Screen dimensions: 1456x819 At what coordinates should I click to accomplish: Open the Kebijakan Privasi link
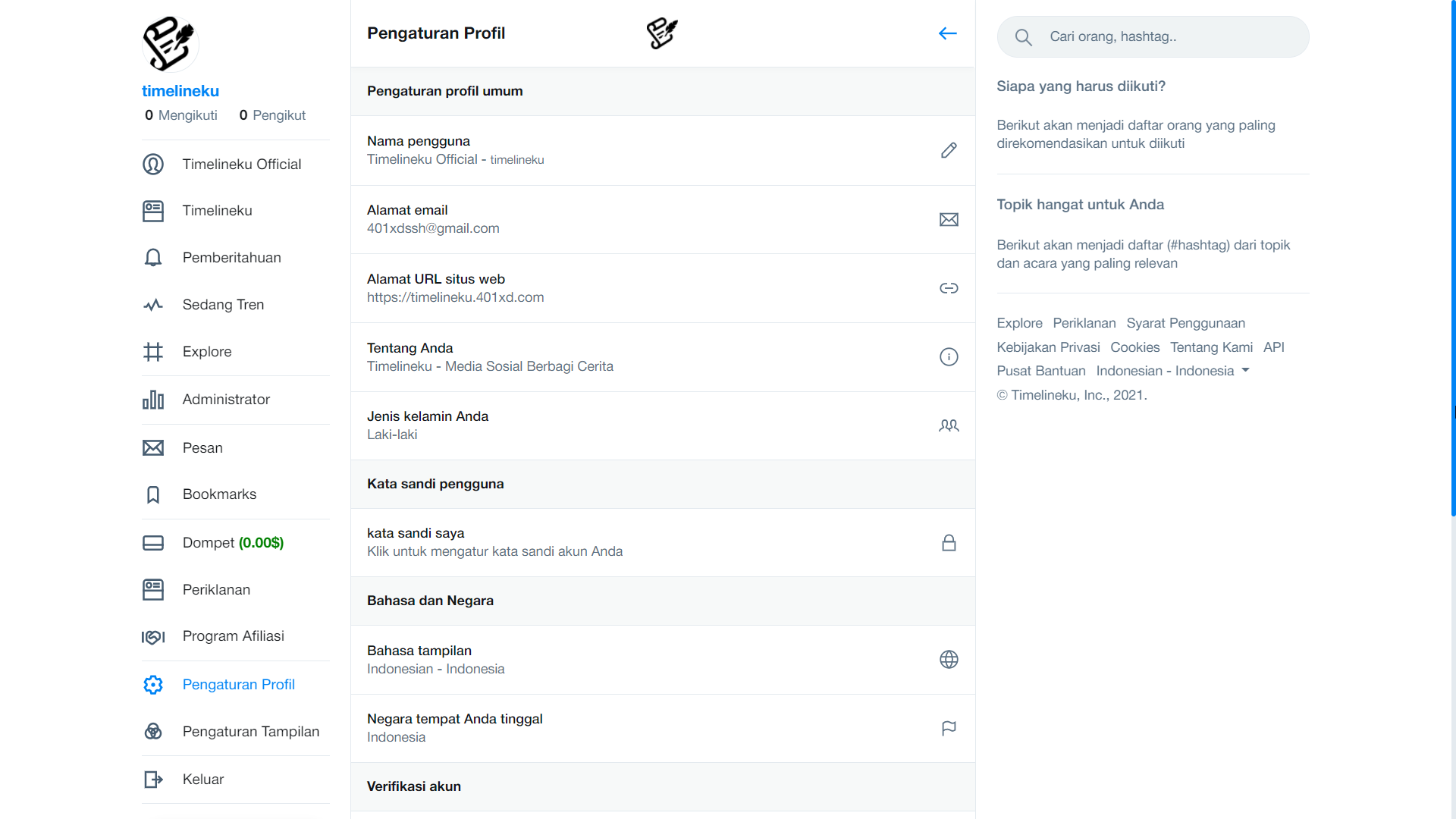[x=1048, y=347]
